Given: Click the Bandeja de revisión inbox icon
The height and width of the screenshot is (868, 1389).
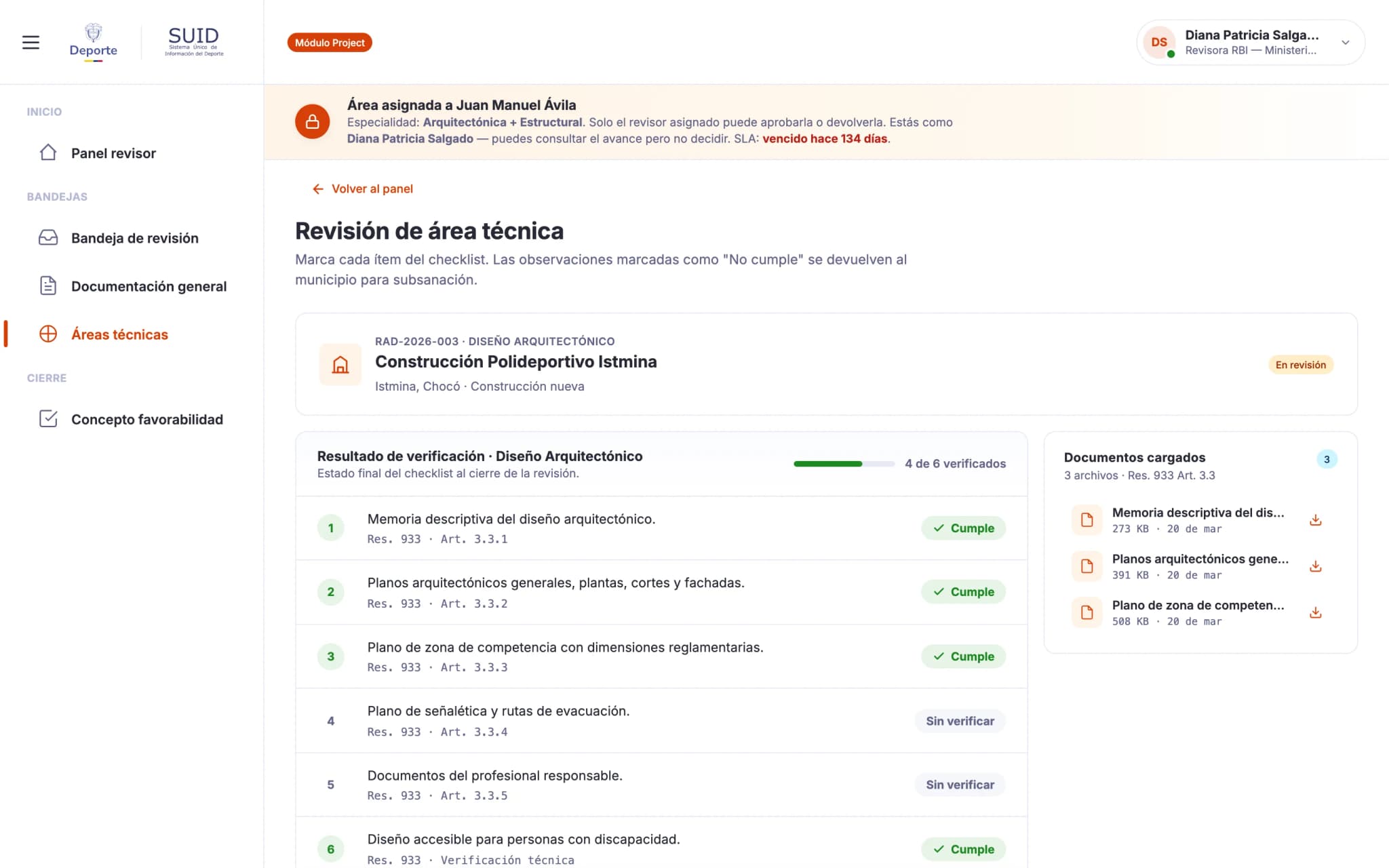Looking at the screenshot, I should pos(48,237).
